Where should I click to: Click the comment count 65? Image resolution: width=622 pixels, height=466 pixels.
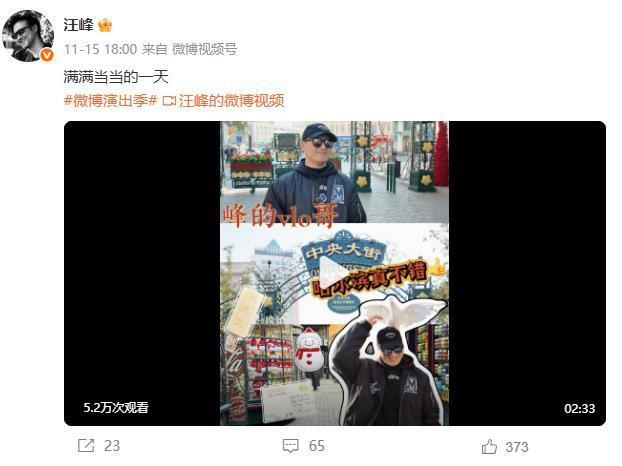point(317,446)
